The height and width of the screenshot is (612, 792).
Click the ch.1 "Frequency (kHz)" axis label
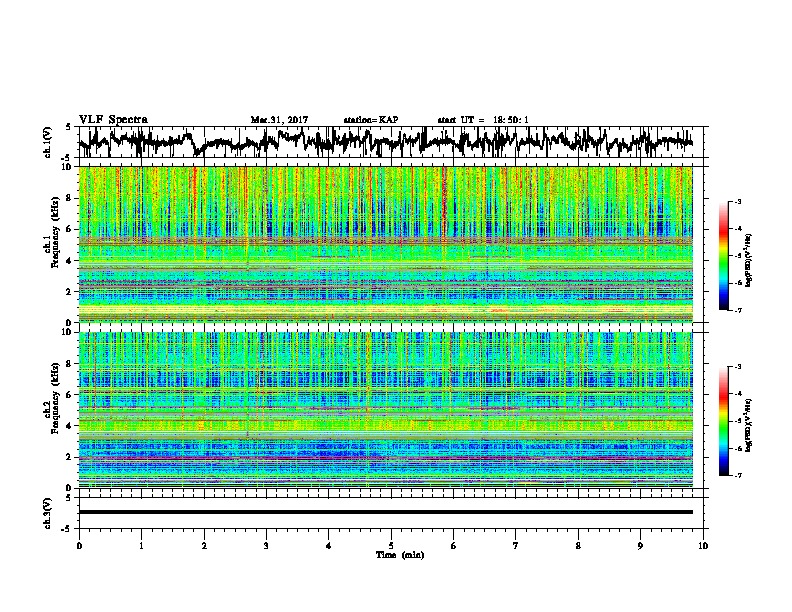click(x=55, y=232)
